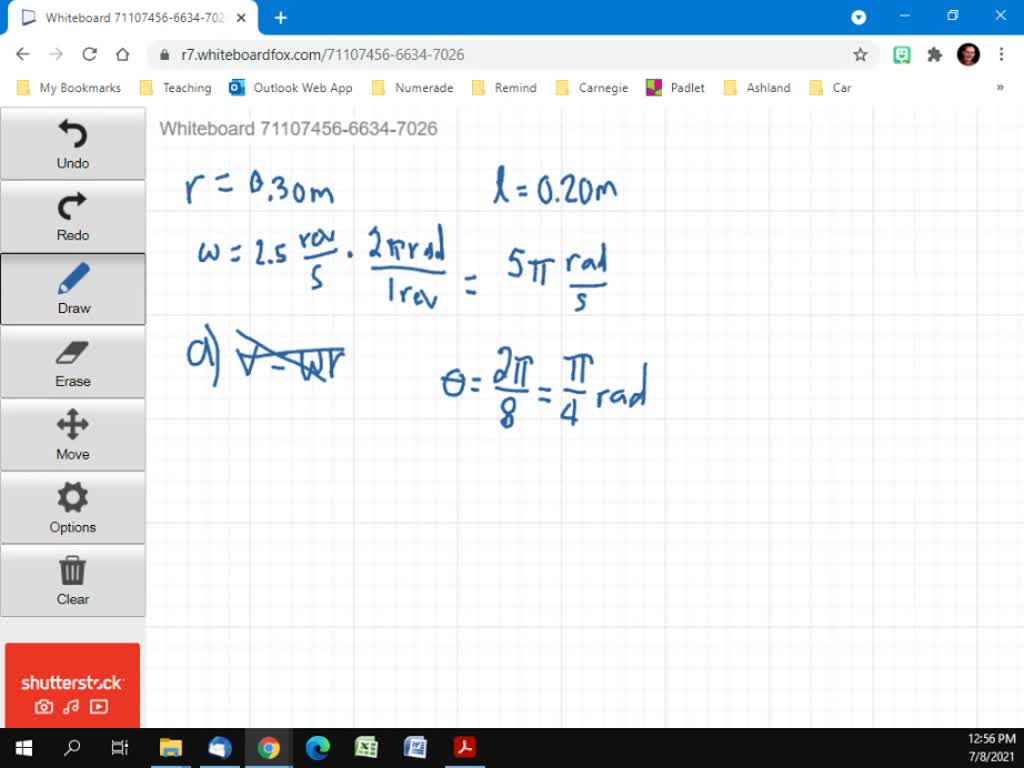
Task: Reload the whiteboard page
Action: 89,55
